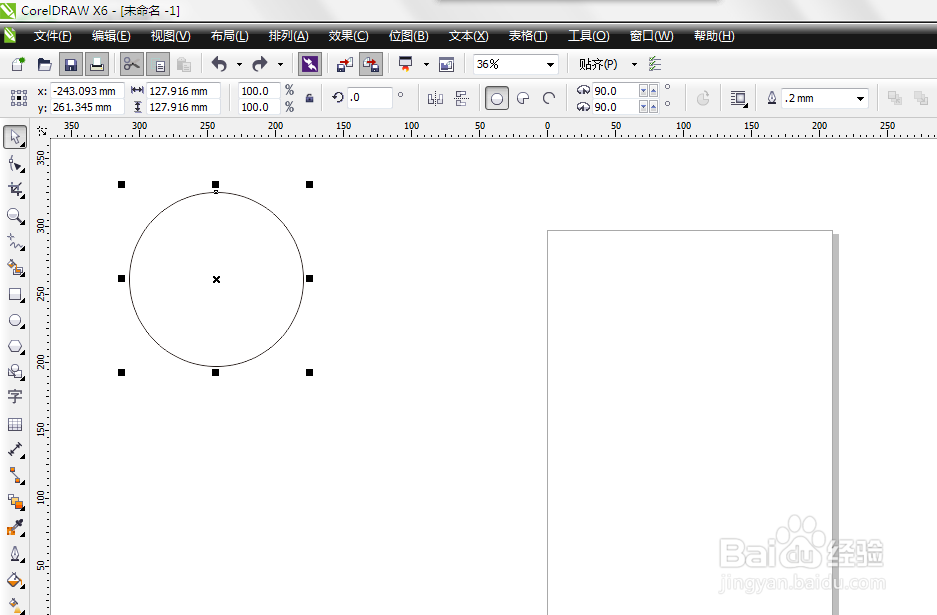Click the rotation angle field
This screenshot has width=937, height=615.
370,97
